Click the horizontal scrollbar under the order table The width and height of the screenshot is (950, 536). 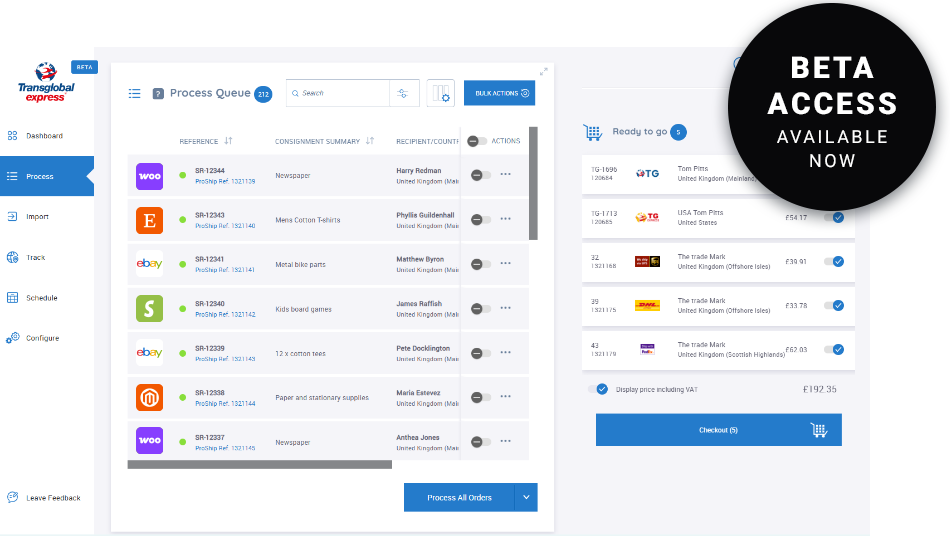pyautogui.click(x=260, y=464)
